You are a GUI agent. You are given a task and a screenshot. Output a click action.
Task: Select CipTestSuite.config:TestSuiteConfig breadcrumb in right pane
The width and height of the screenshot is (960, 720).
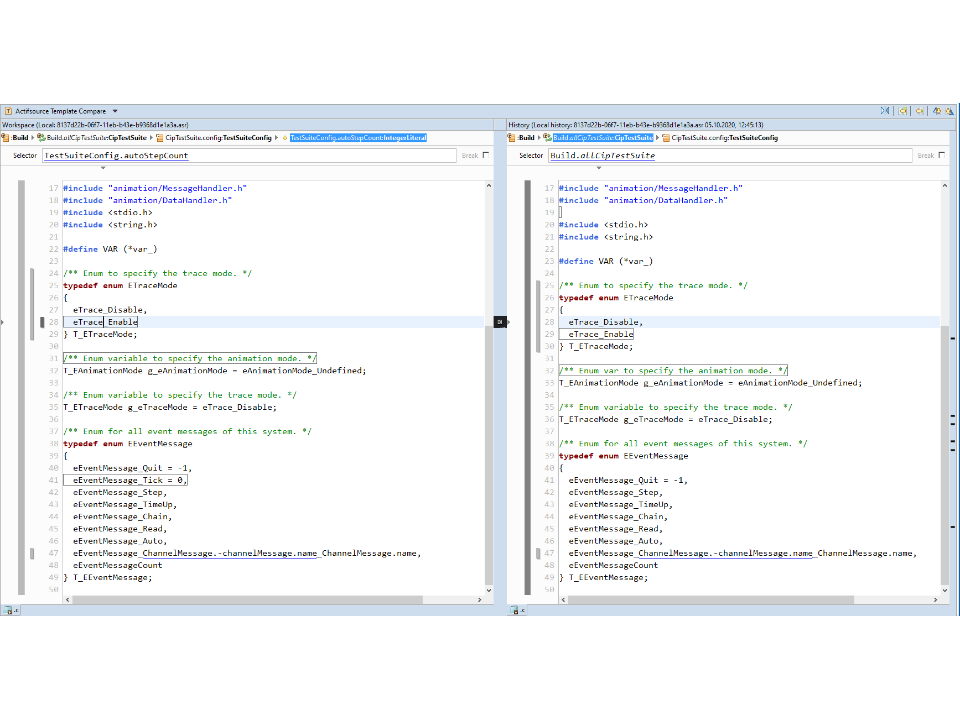(x=724, y=137)
